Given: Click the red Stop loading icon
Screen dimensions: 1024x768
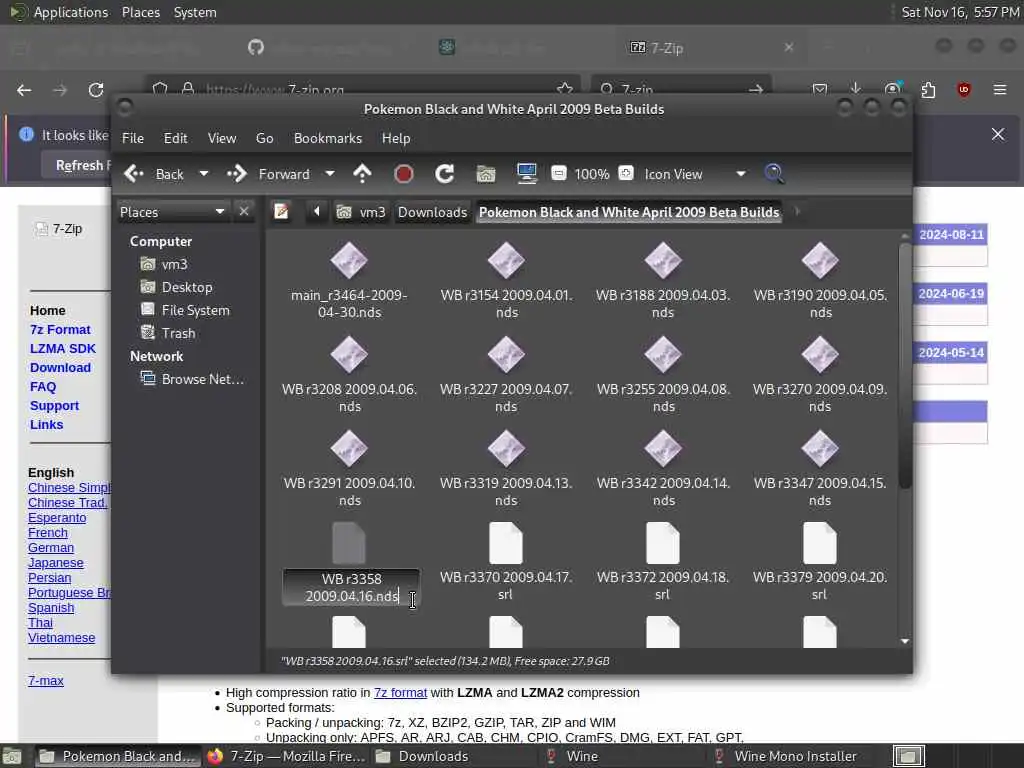Looking at the screenshot, I should coord(404,174).
